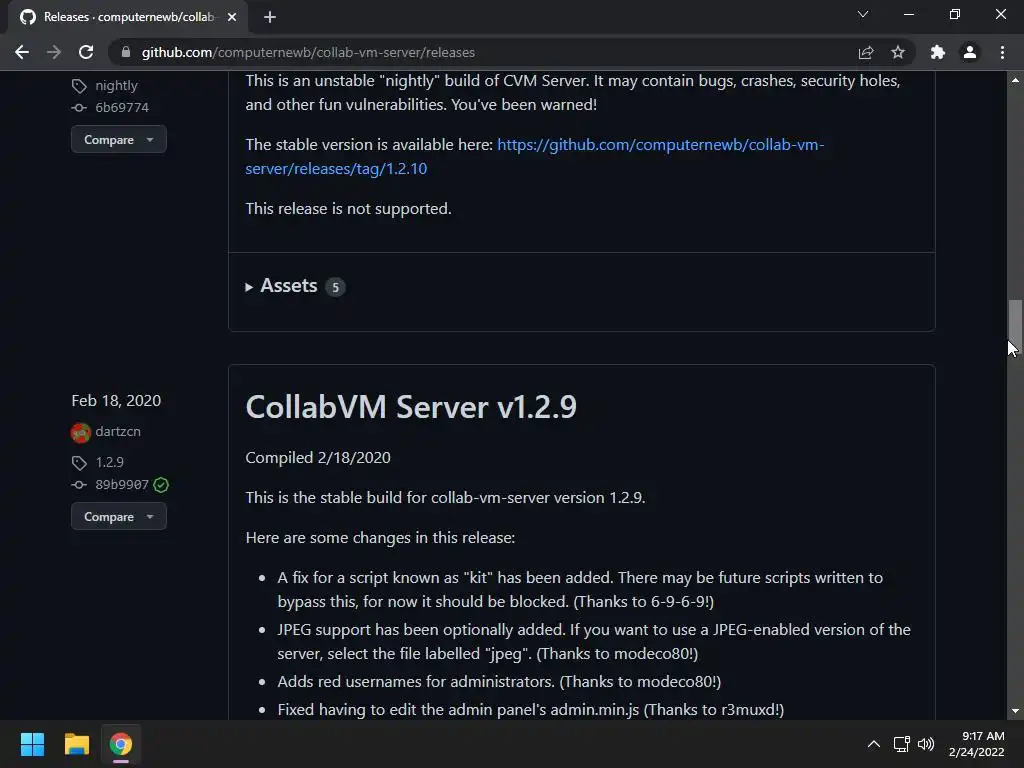Viewport: 1024px width, 768px height.
Task: Click the commit icon beside 89b9907
Action: click(x=79, y=485)
